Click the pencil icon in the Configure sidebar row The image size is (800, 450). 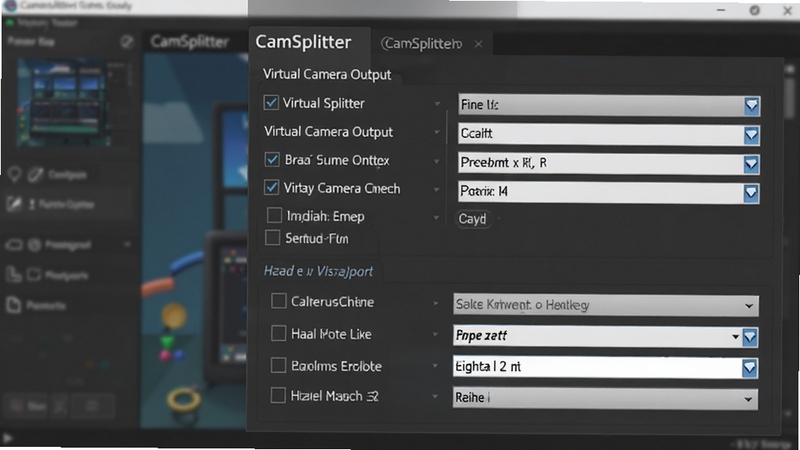pos(35,175)
